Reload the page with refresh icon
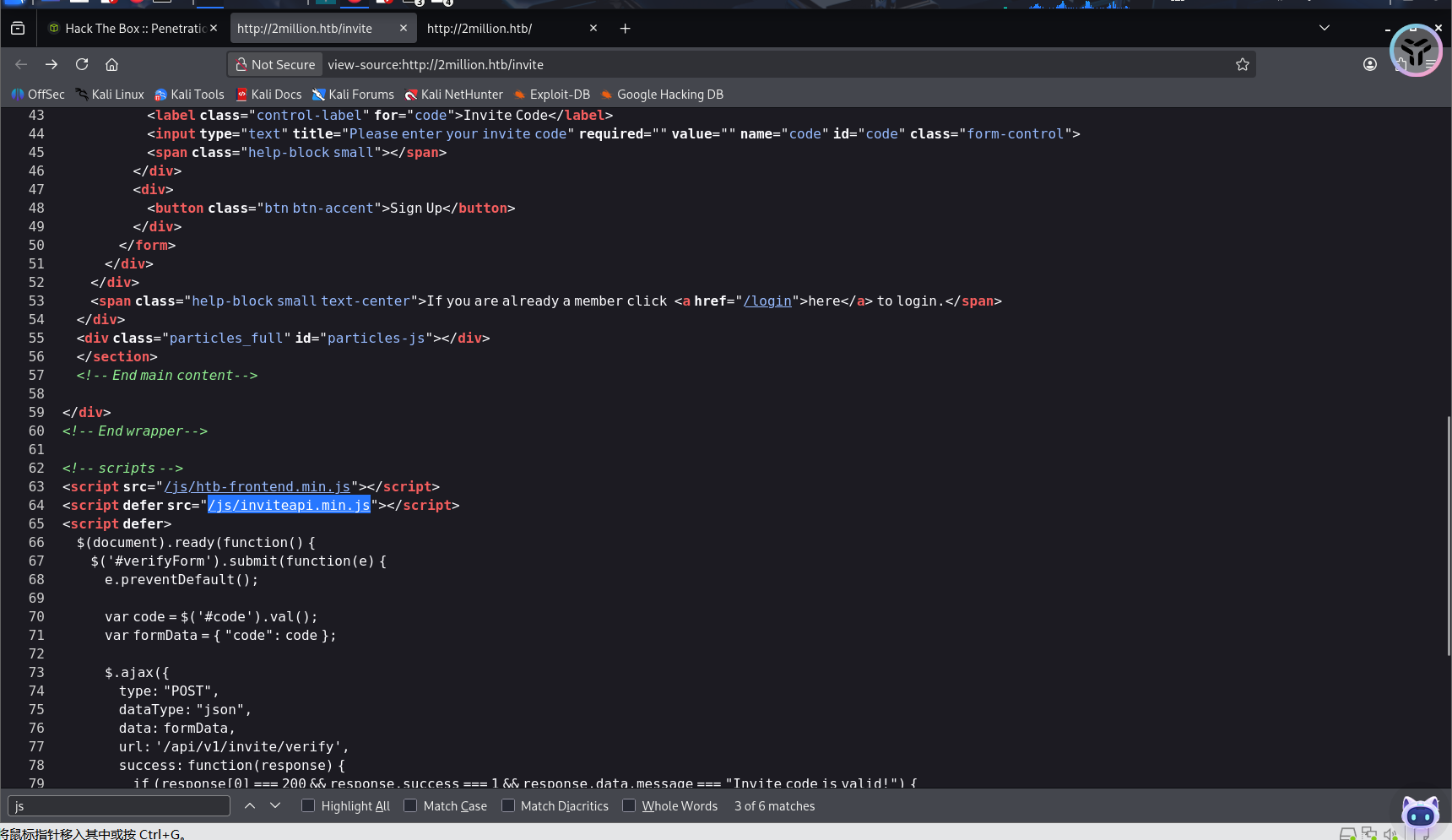The width and height of the screenshot is (1452, 840). point(82,64)
